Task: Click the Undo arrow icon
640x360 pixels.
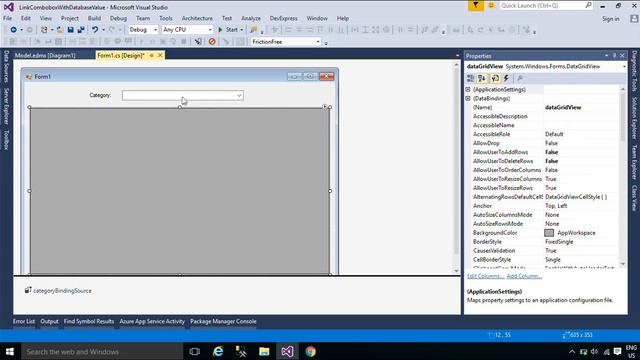Action: [x=95, y=30]
